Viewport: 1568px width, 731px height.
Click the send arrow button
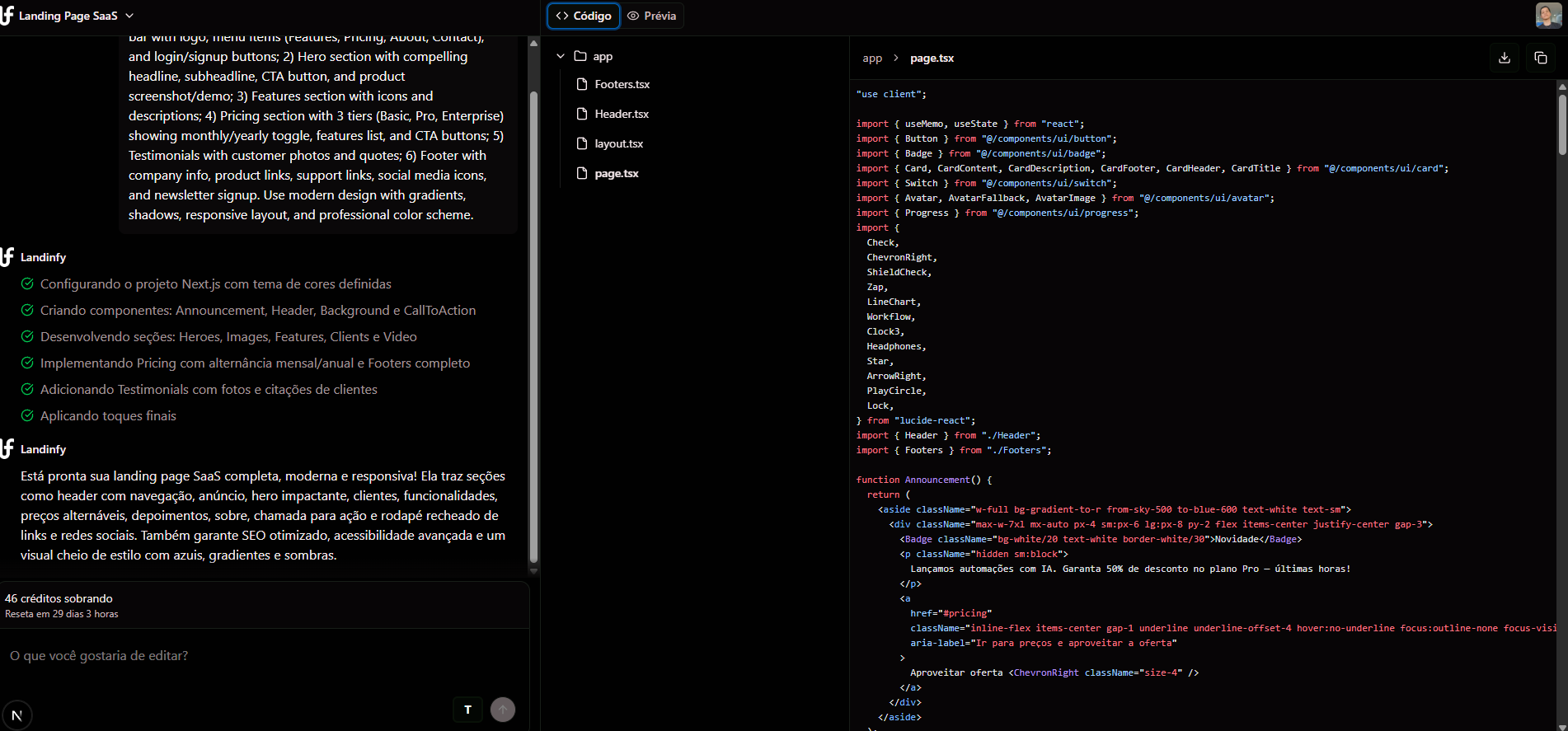502,710
